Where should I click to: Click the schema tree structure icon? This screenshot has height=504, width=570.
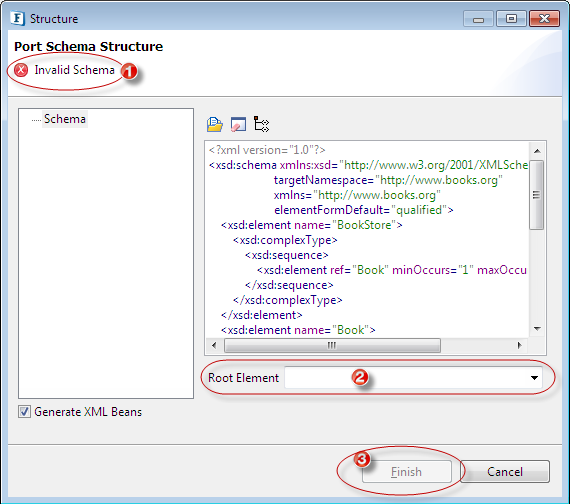tap(261, 124)
